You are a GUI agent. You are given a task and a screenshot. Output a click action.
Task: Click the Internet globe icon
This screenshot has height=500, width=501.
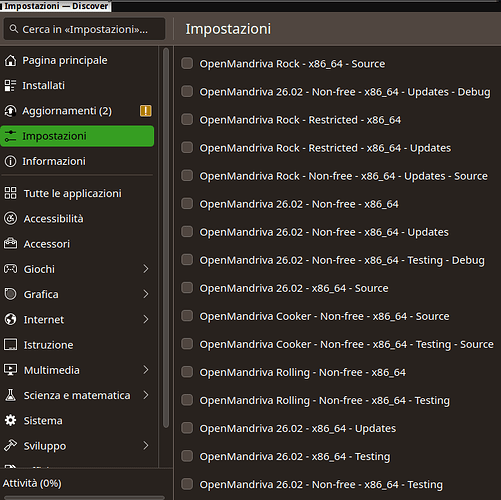point(10,319)
